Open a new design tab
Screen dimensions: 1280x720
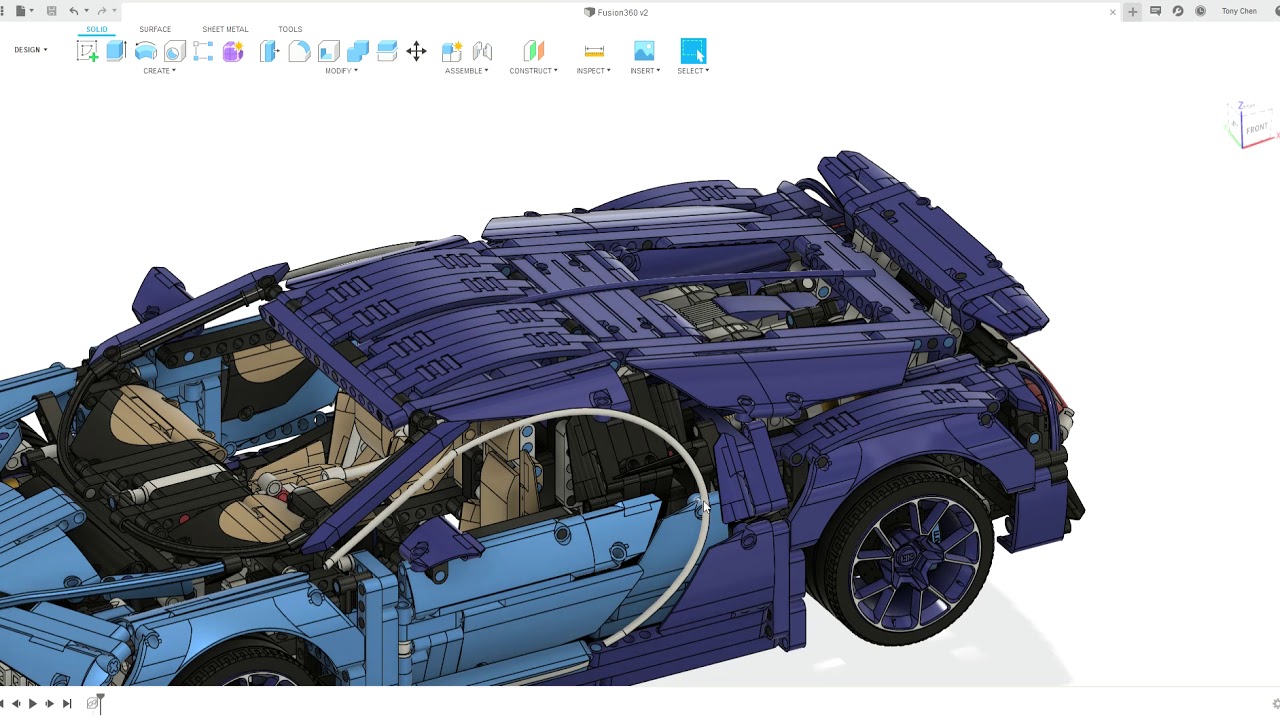coord(1132,12)
